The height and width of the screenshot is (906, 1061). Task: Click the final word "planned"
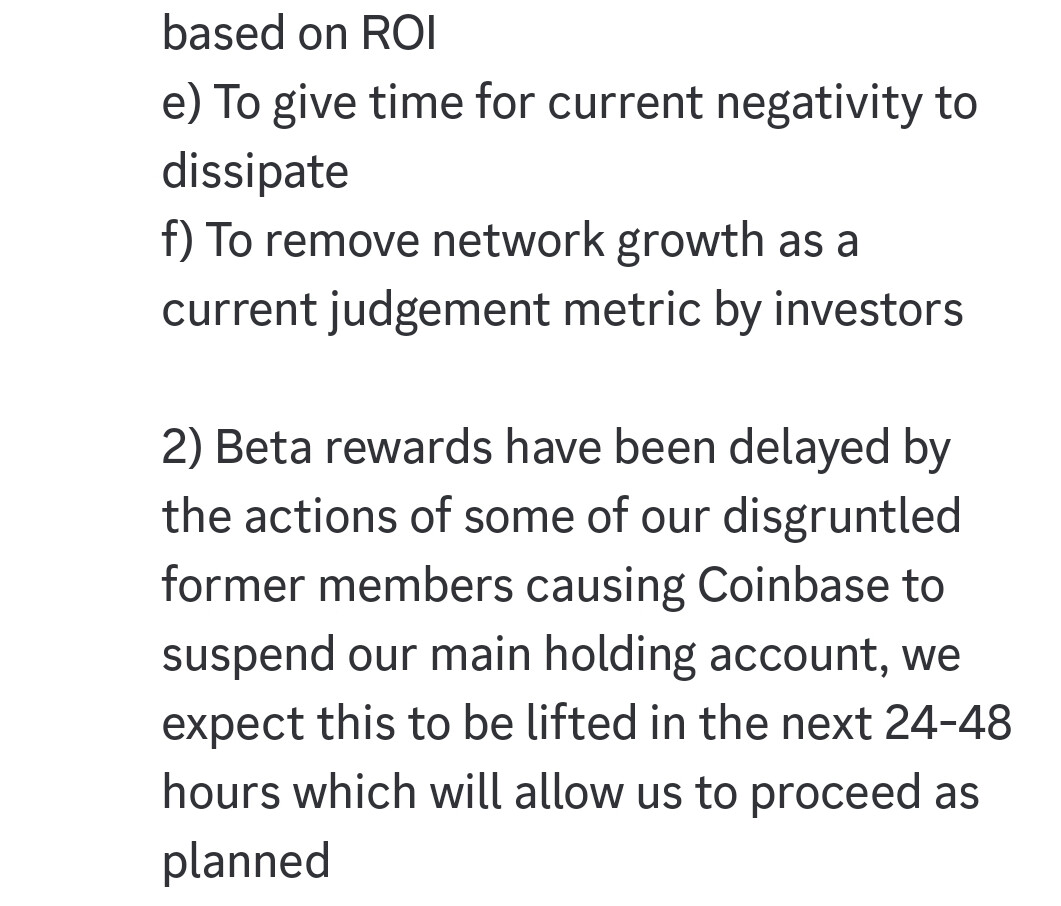click(x=246, y=862)
